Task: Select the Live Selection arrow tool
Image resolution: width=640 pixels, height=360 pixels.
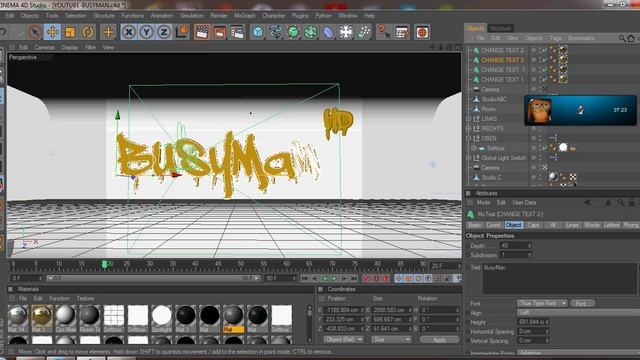Action: pos(35,32)
